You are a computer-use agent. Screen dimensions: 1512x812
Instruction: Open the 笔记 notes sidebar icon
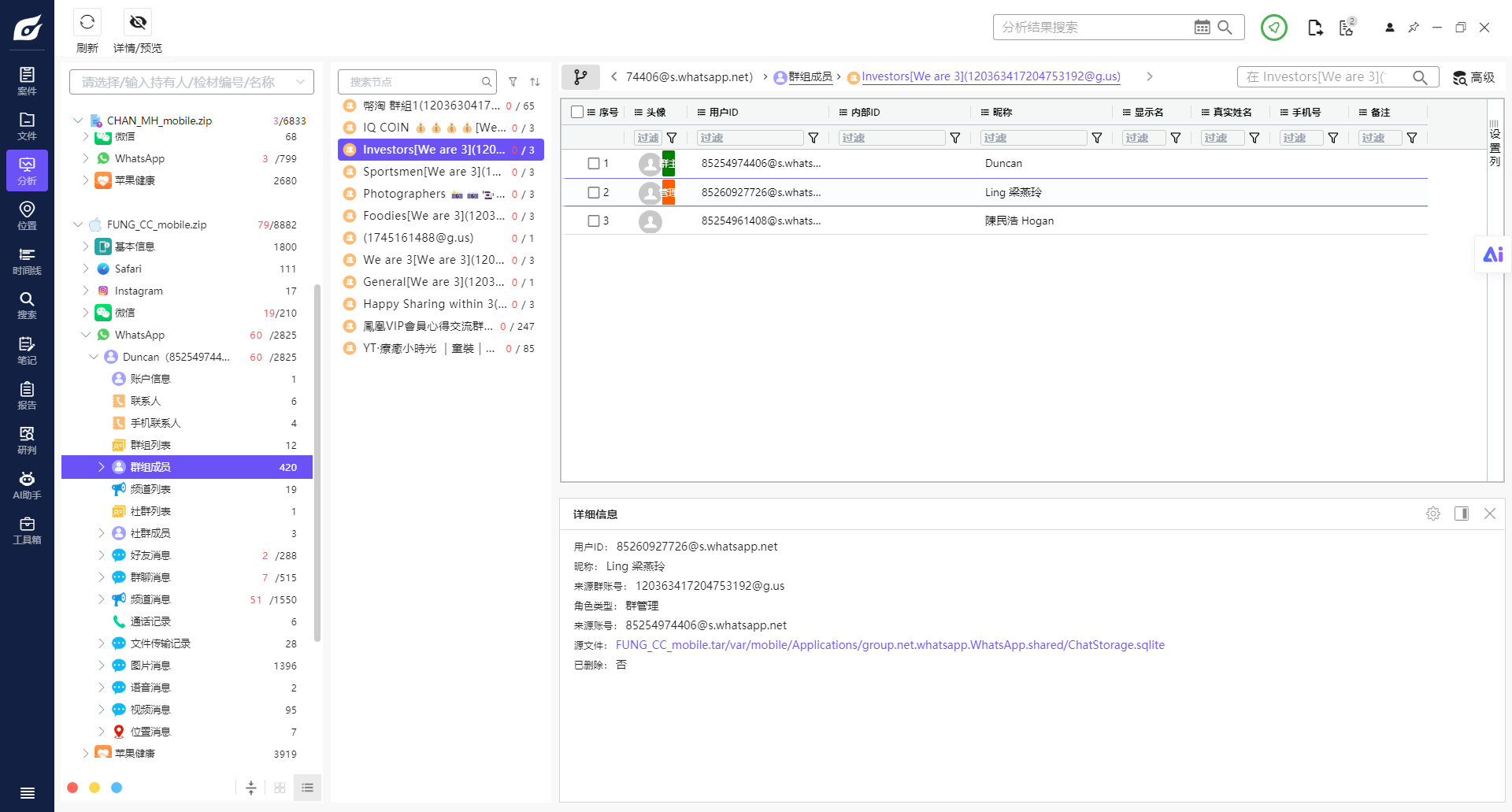pyautogui.click(x=27, y=350)
